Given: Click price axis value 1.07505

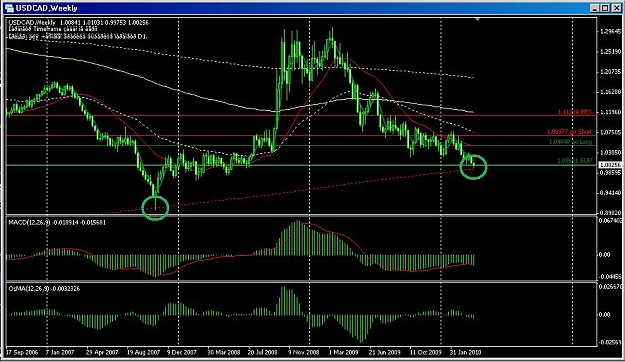Looking at the screenshot, I should 610,132.
